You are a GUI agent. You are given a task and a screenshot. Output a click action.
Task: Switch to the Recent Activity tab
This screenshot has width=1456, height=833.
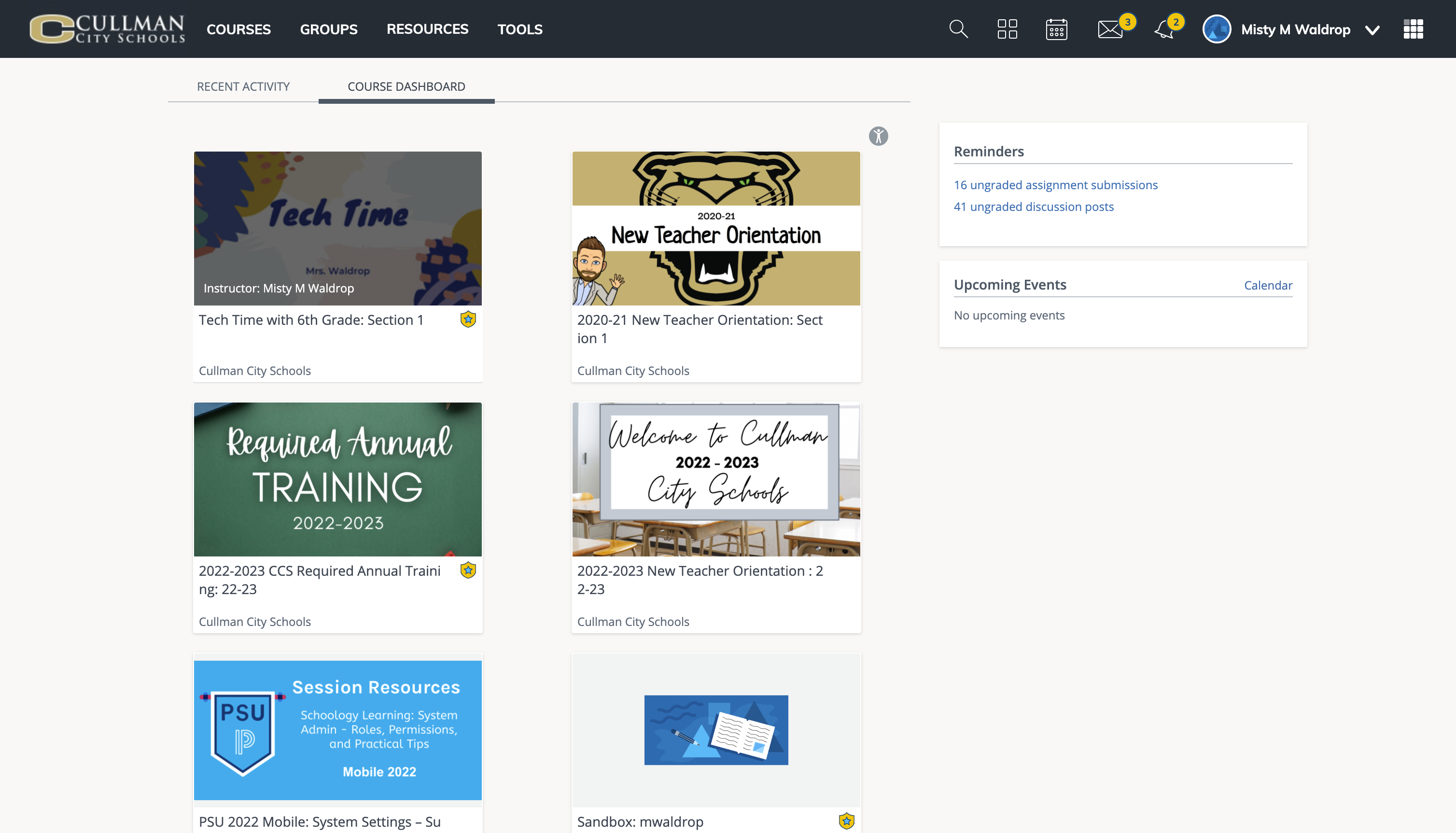243,86
